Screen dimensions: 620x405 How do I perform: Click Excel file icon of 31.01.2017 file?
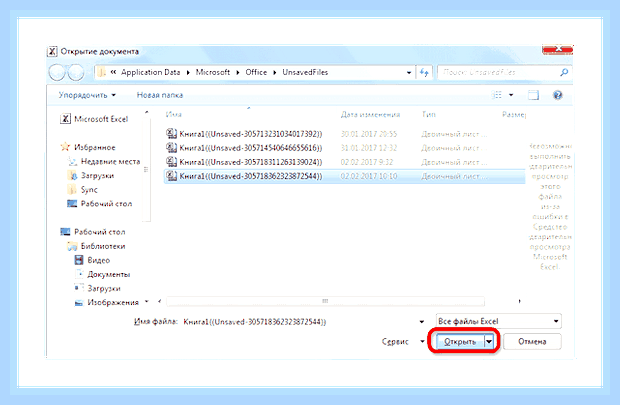(171, 148)
